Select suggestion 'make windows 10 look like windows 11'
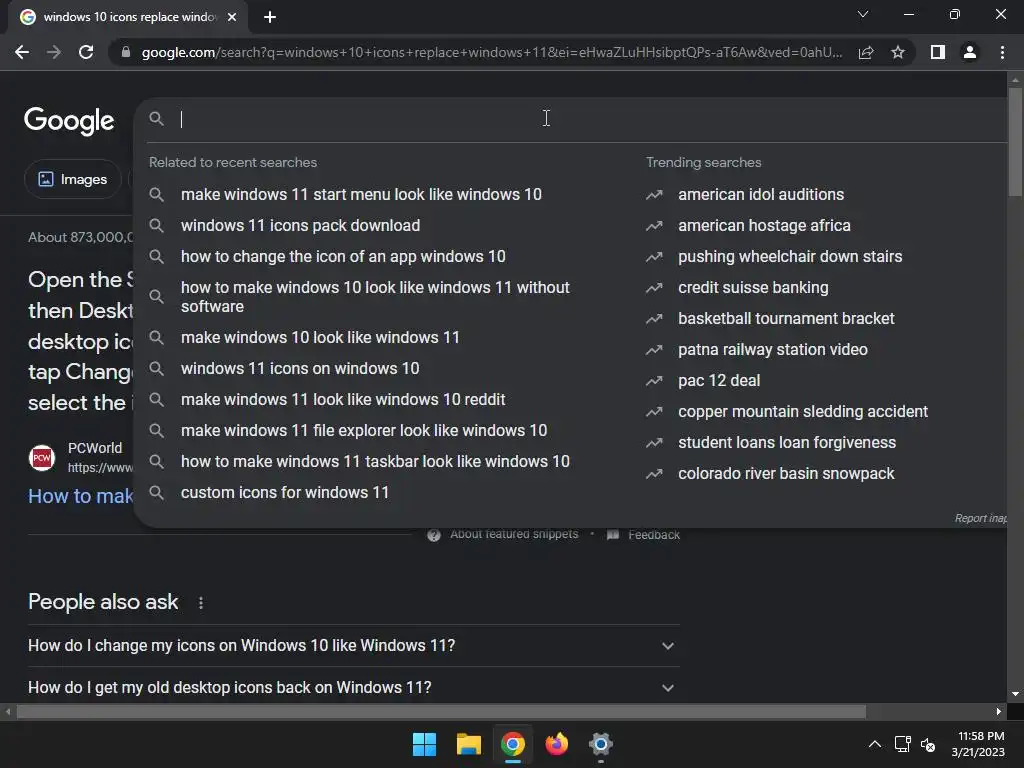The image size is (1024, 768). (320, 338)
